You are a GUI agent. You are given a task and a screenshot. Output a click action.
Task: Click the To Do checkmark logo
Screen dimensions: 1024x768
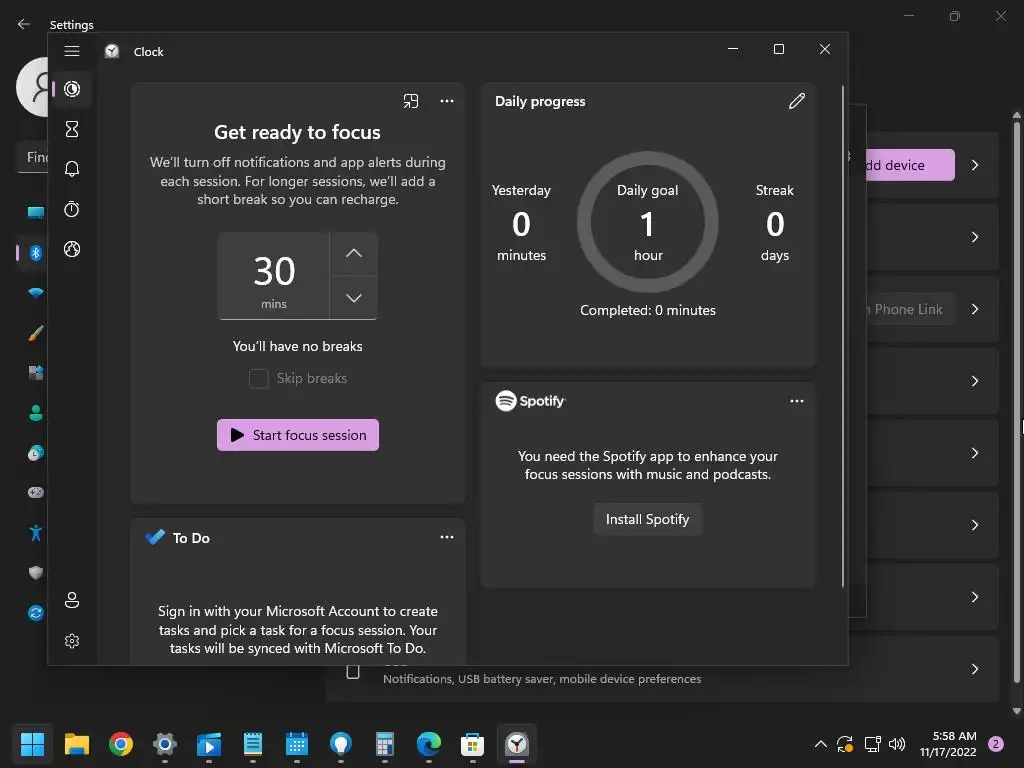pyautogui.click(x=155, y=537)
